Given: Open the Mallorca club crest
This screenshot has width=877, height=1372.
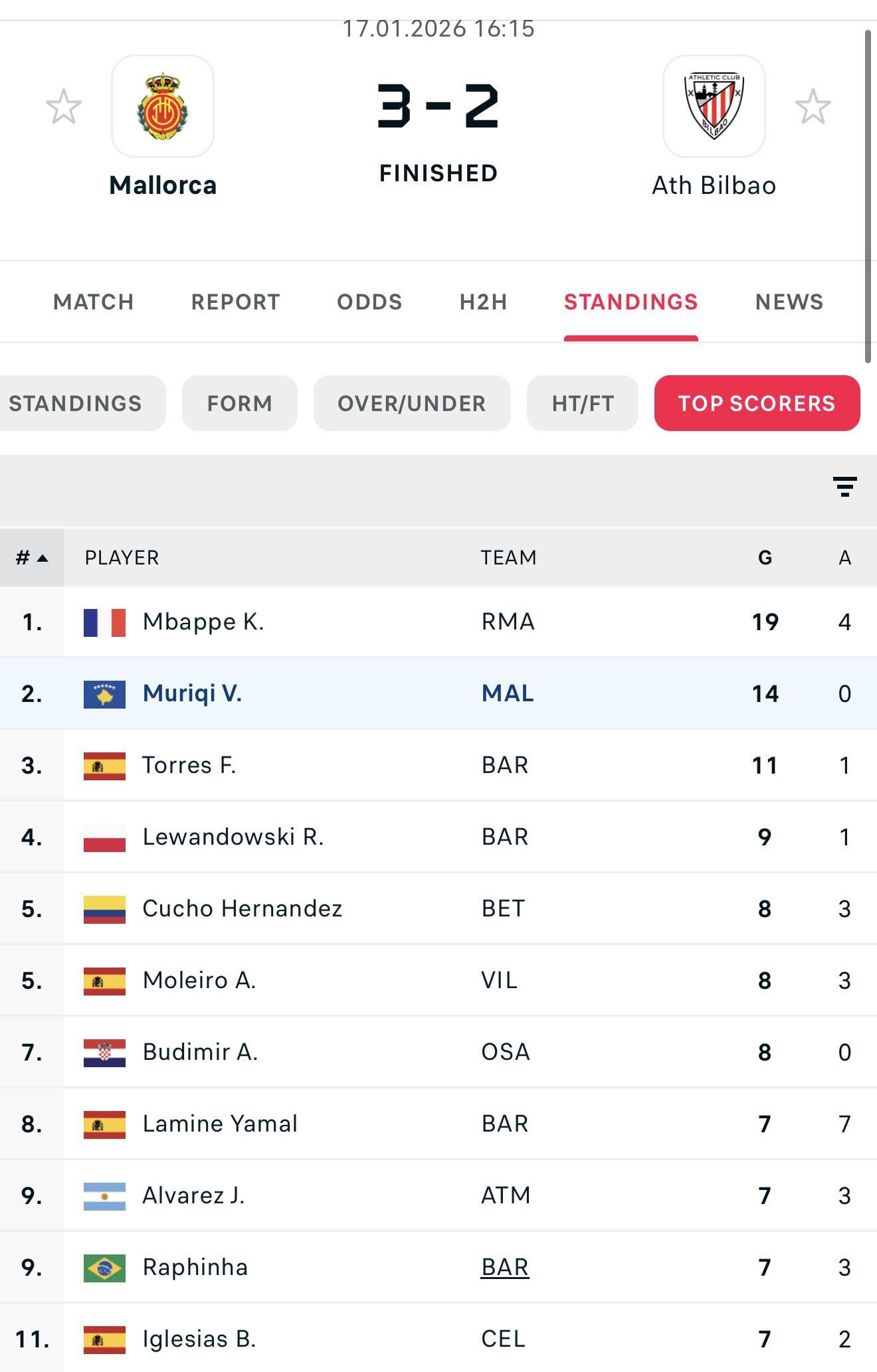Looking at the screenshot, I should 163,106.
